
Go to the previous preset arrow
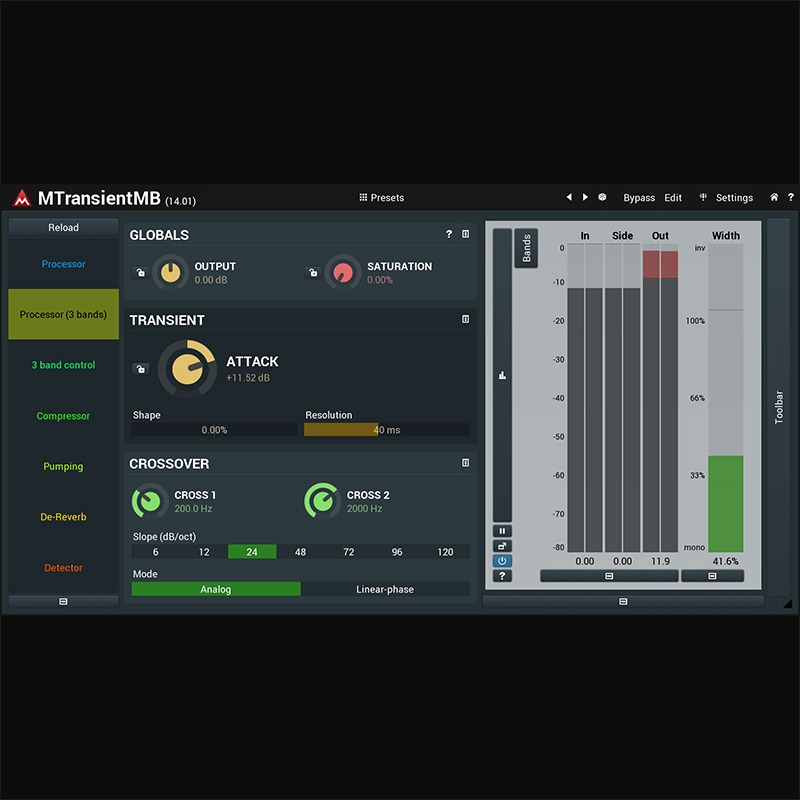(569, 197)
